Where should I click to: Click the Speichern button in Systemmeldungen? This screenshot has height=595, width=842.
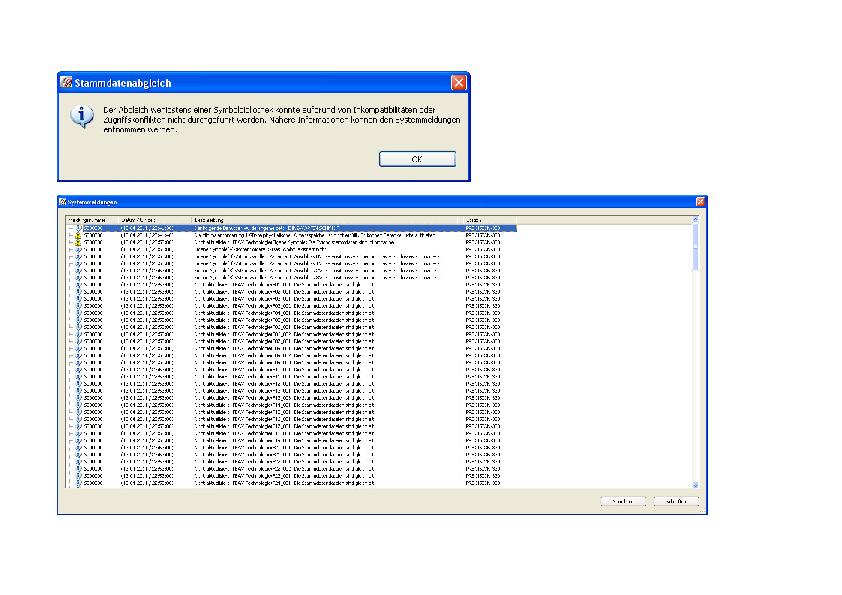coord(623,502)
